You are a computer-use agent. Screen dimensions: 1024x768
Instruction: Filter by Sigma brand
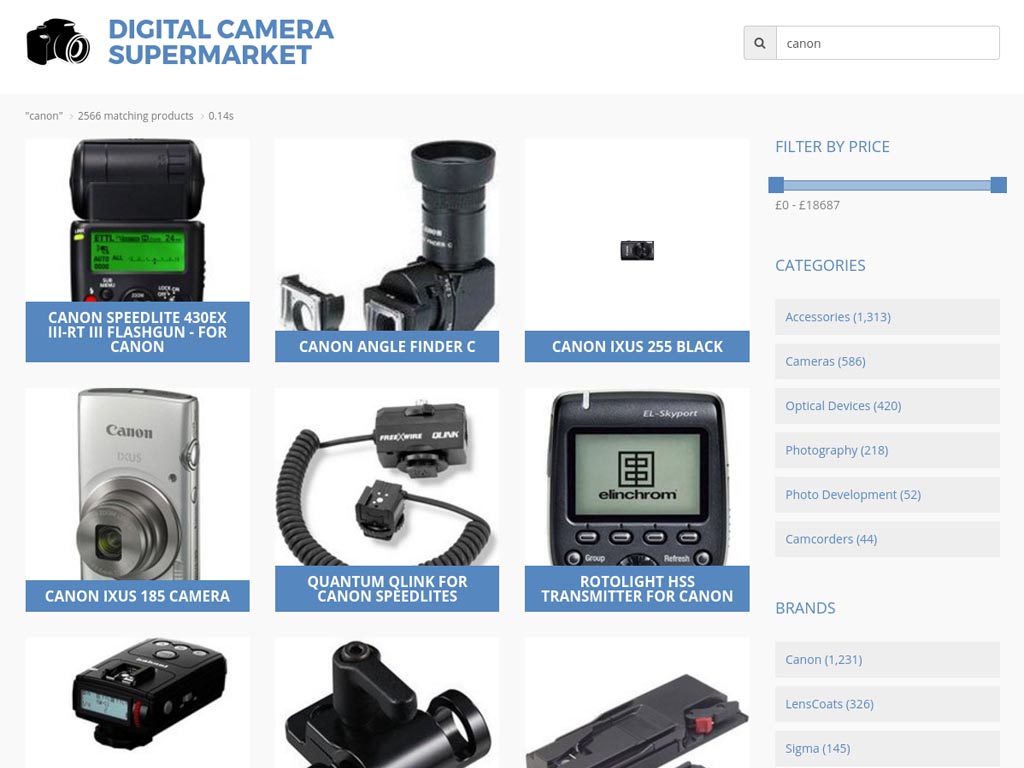[887, 748]
